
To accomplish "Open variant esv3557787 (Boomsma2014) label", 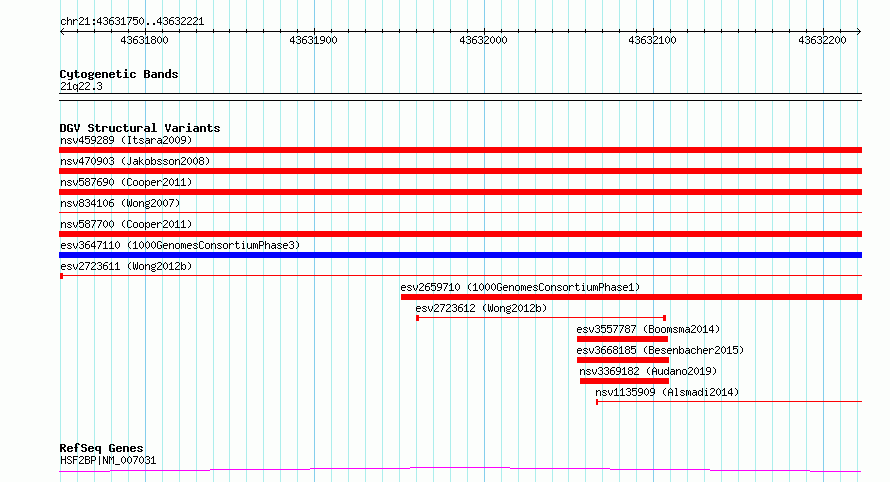I will point(648,329).
